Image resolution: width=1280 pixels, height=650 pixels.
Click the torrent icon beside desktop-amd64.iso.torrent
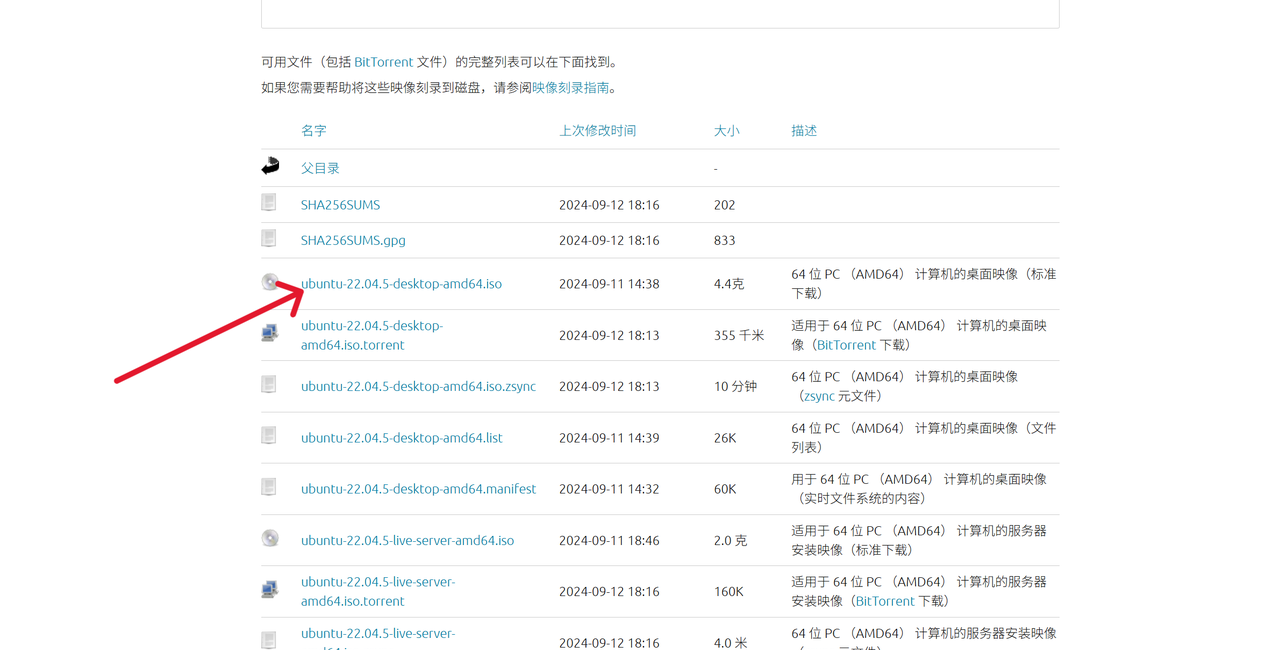point(270,333)
